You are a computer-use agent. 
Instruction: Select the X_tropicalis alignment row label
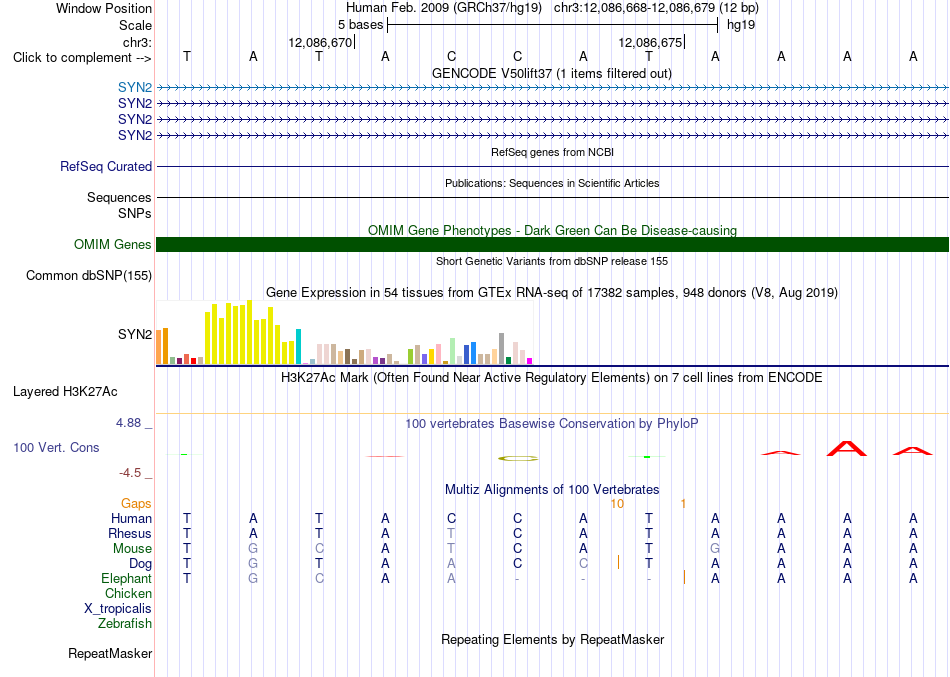(x=118, y=609)
